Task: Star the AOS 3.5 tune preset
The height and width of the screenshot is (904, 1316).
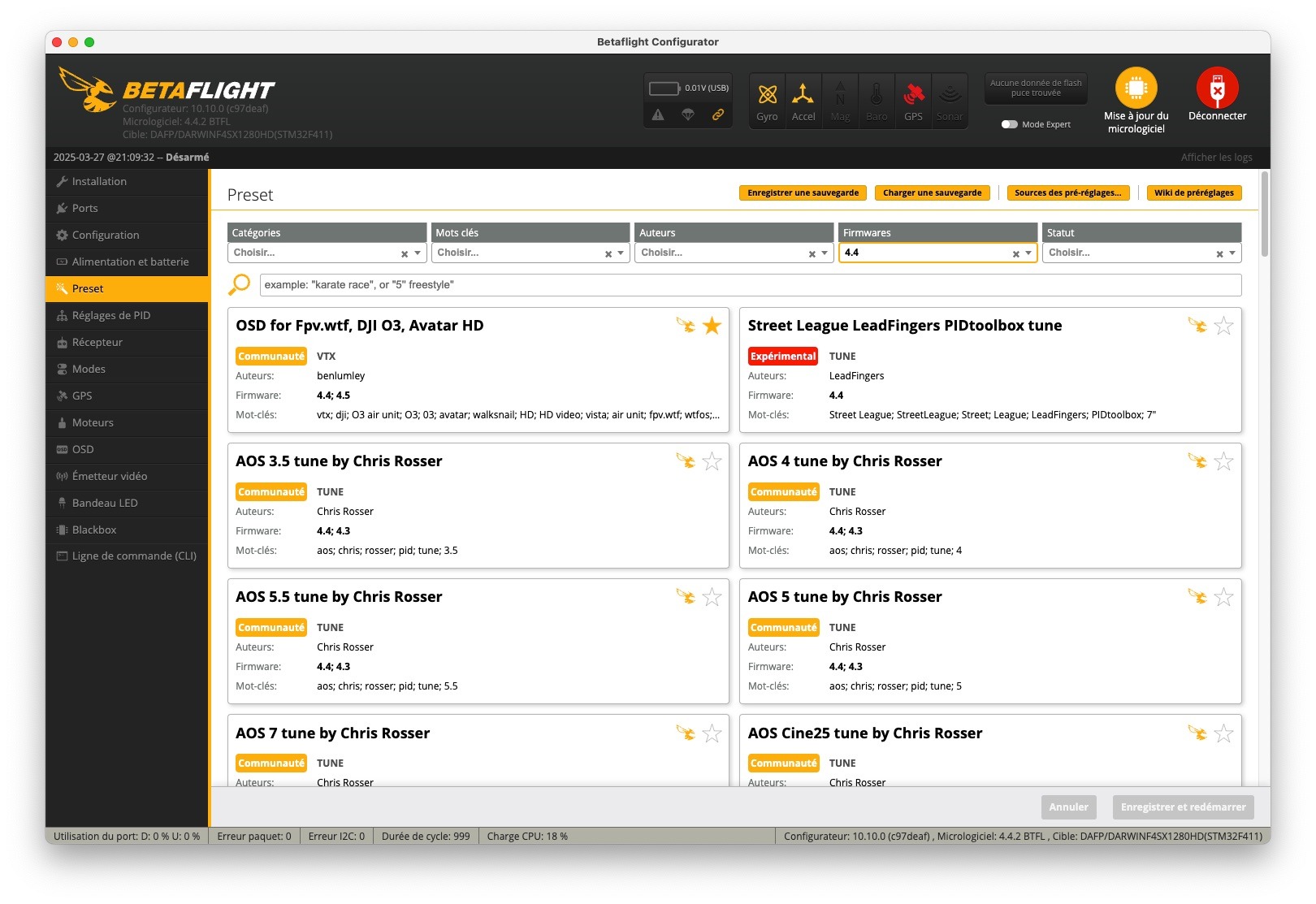Action: click(x=712, y=461)
